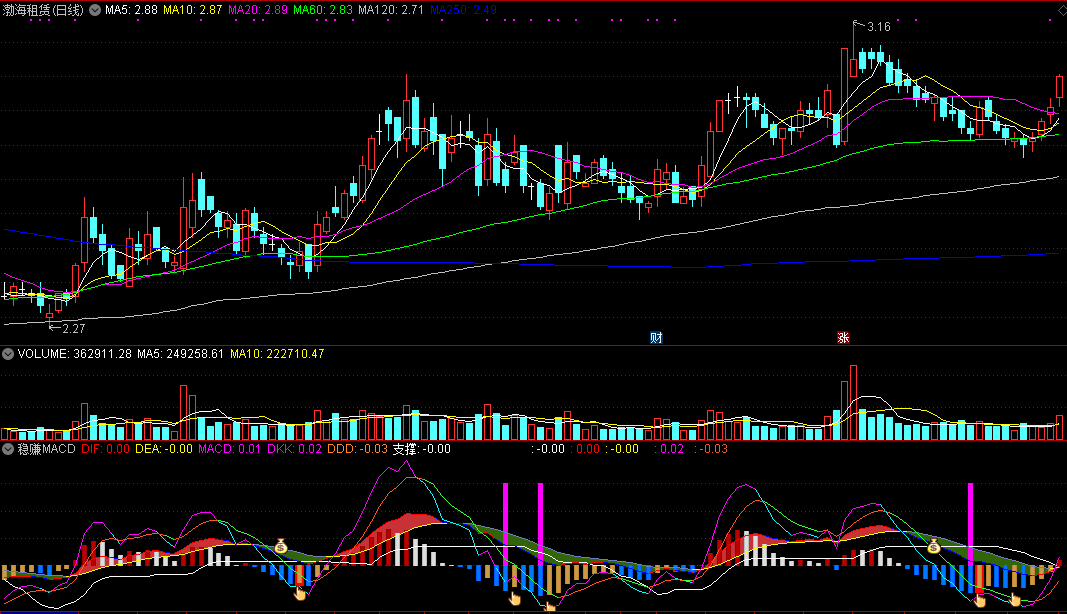This screenshot has width=1067, height=614.
Task: Click the diamond icon at top-right of chart
Action: 1061,10
